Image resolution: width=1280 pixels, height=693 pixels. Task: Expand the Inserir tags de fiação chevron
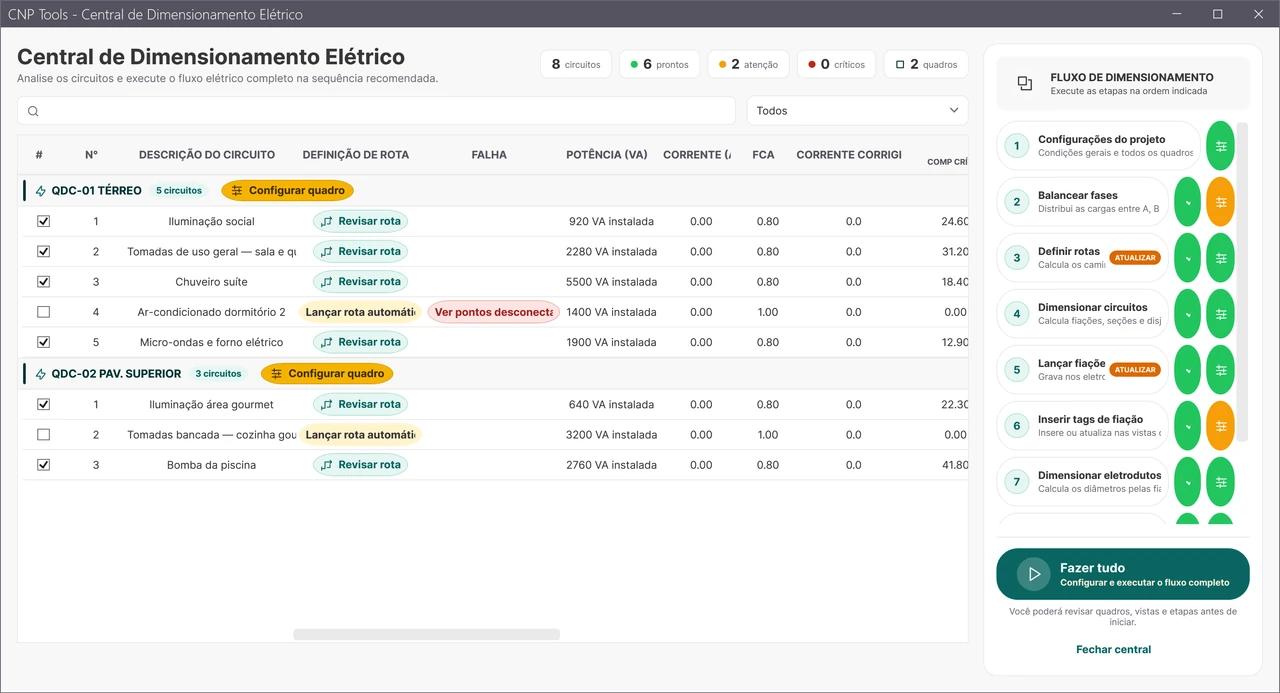point(1187,426)
